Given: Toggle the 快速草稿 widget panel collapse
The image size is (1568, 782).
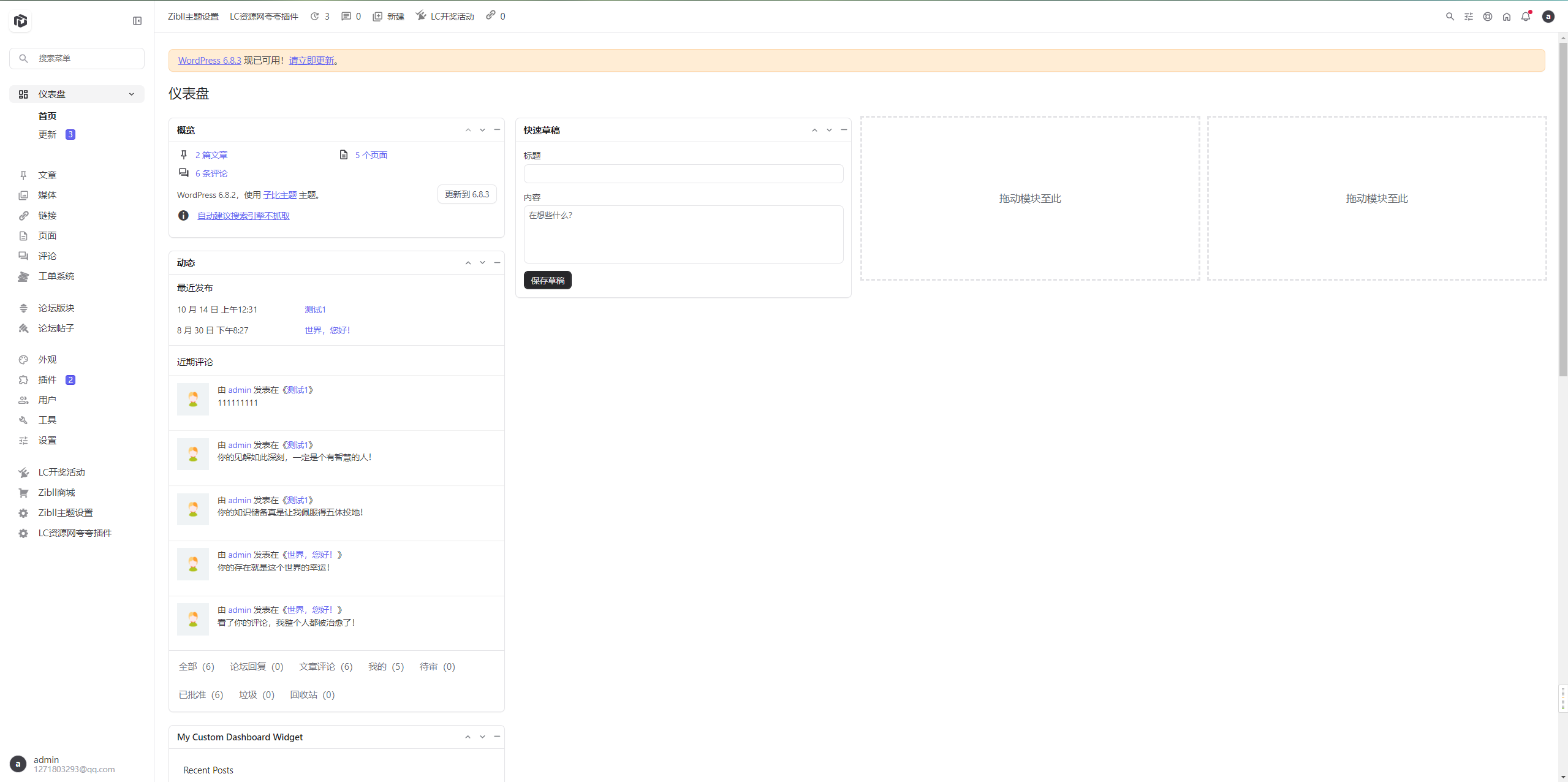Looking at the screenshot, I should point(844,130).
